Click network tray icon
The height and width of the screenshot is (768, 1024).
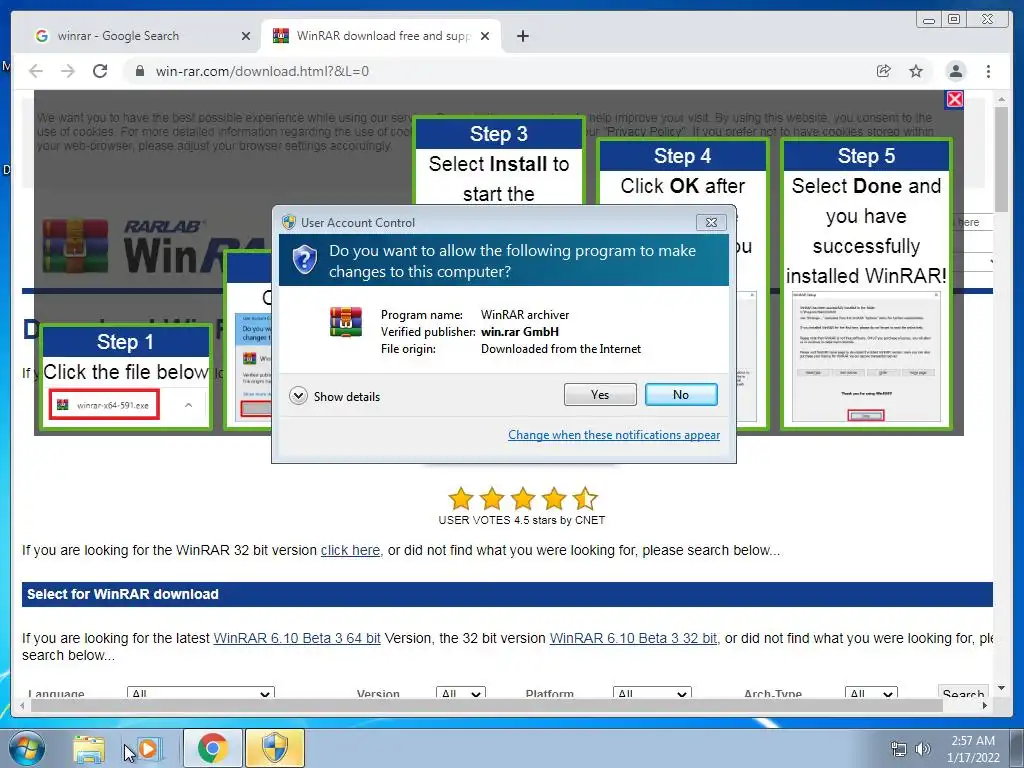click(x=899, y=749)
